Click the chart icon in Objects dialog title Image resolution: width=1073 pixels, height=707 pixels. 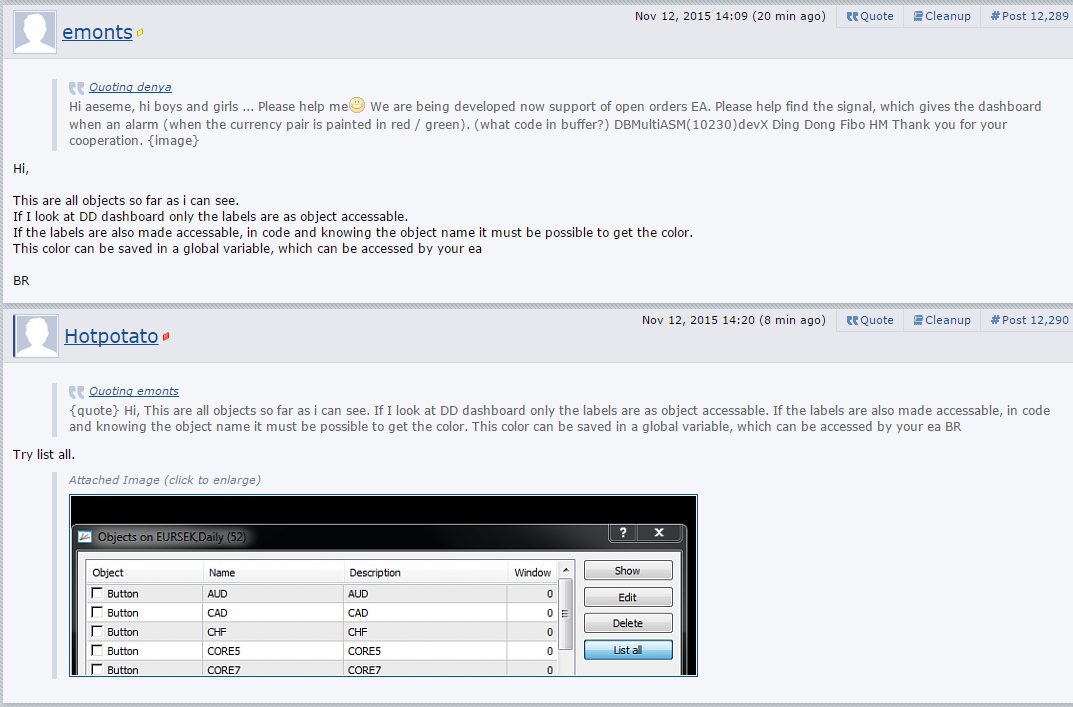(85, 537)
